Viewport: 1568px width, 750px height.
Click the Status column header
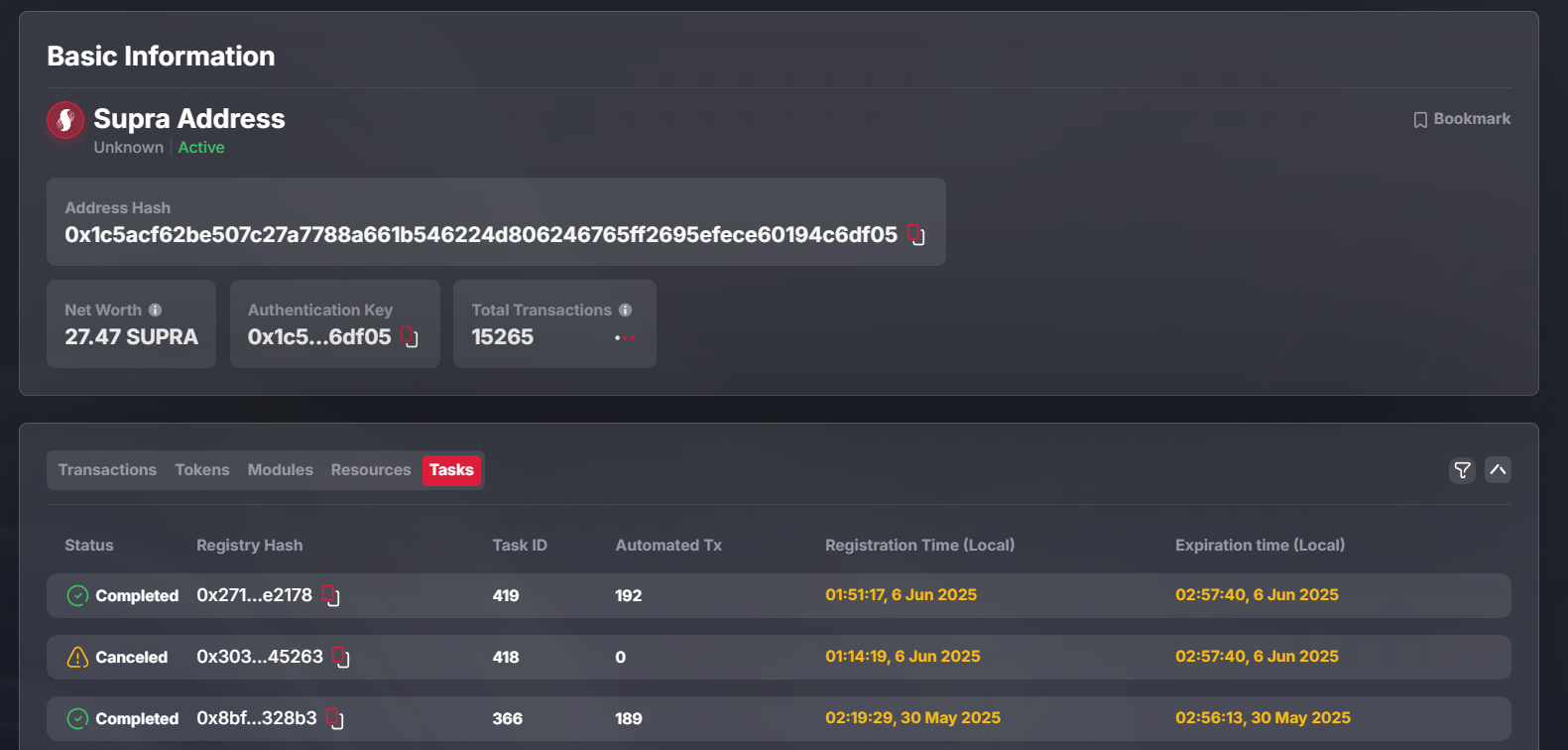tap(89, 546)
